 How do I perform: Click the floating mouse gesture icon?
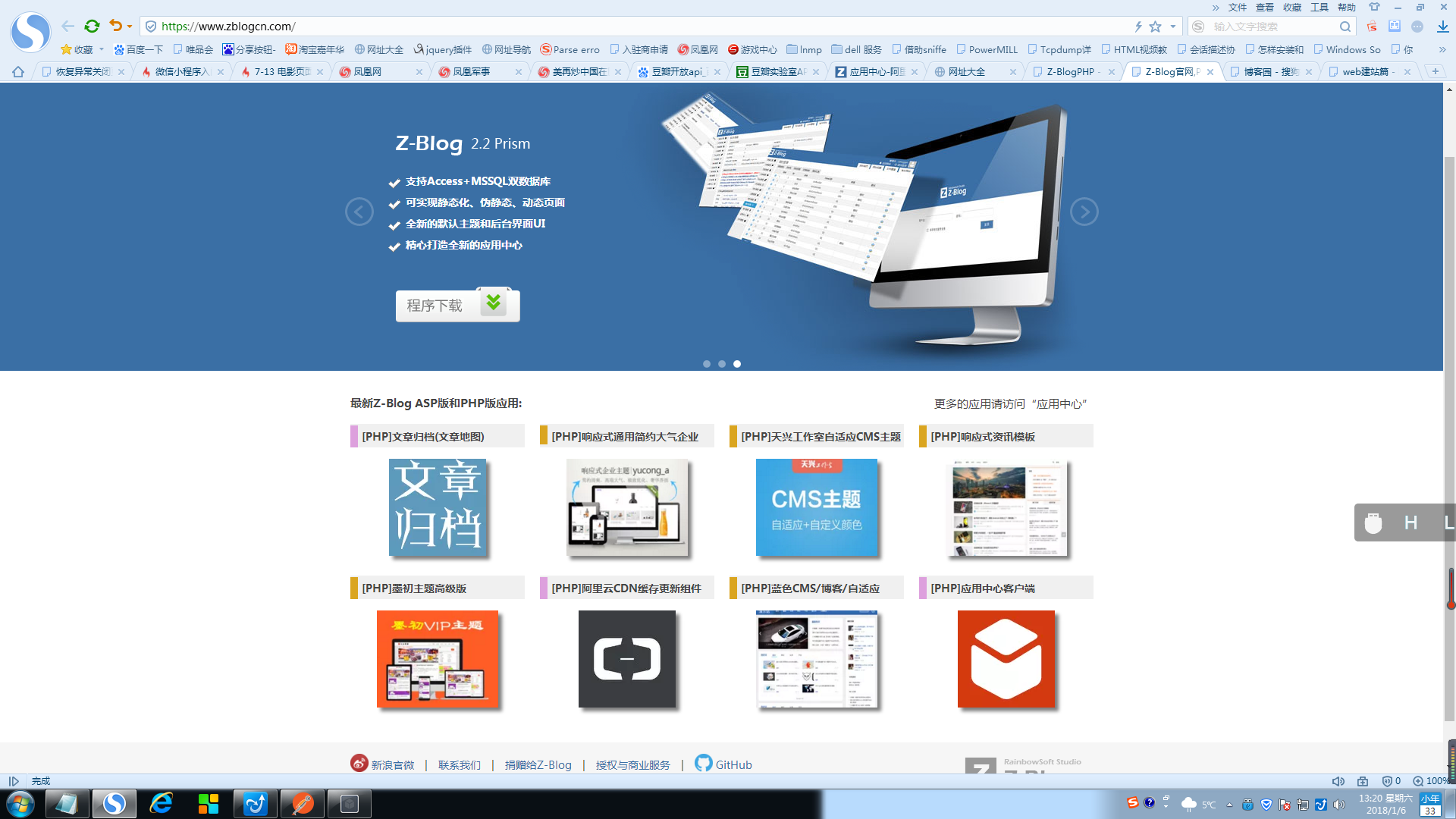[x=1373, y=522]
